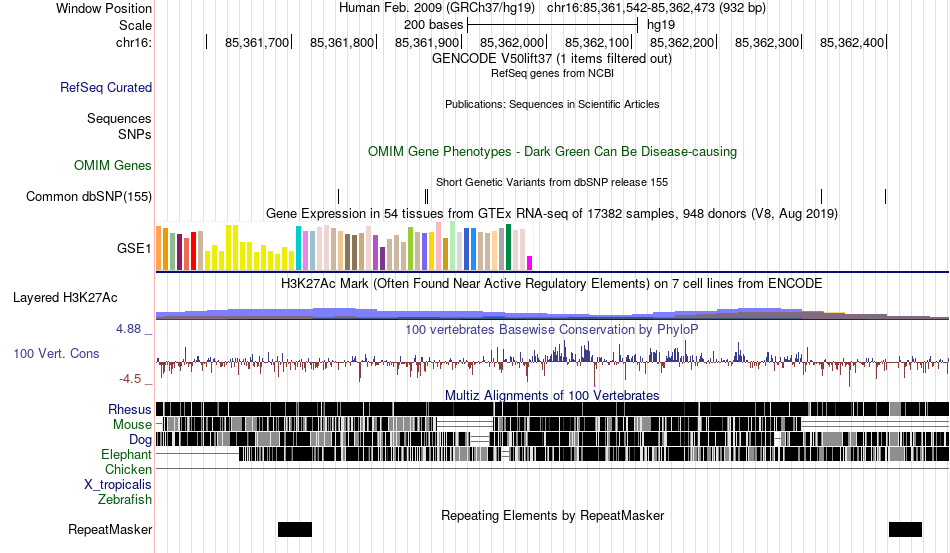950x553 pixels.
Task: Click the 4.88 PhyloP upper scale value
Action: (x=128, y=329)
